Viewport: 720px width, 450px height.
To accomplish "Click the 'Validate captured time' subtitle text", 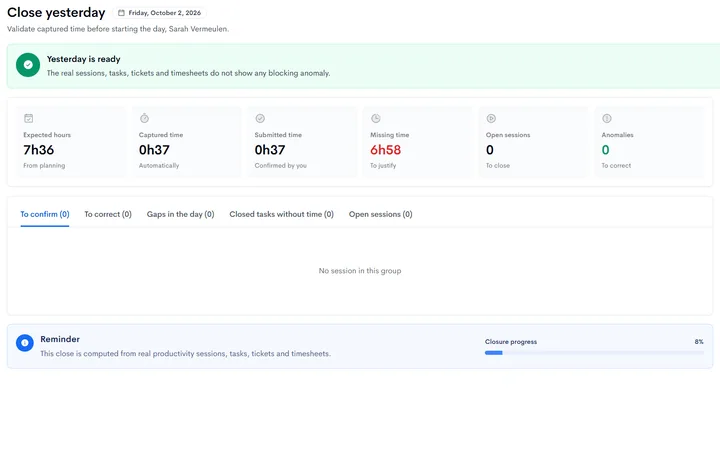I will pyautogui.click(x=118, y=29).
